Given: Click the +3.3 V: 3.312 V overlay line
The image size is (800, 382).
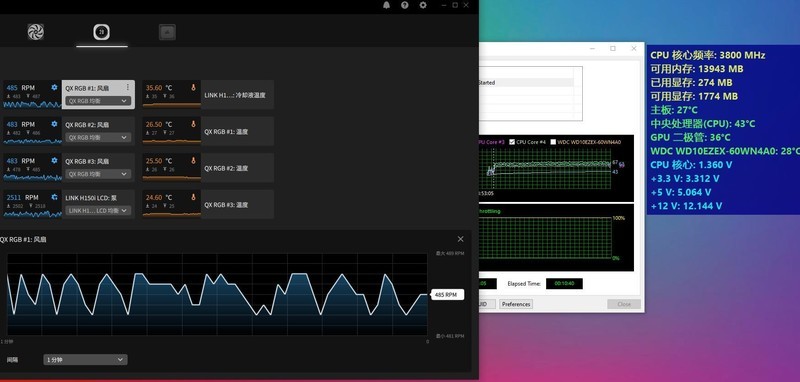Looking at the screenshot, I should pyautogui.click(x=685, y=179).
